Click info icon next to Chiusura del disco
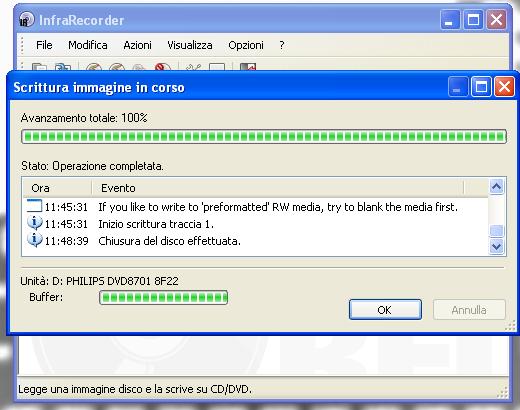The height and width of the screenshot is (410, 520). (35, 240)
